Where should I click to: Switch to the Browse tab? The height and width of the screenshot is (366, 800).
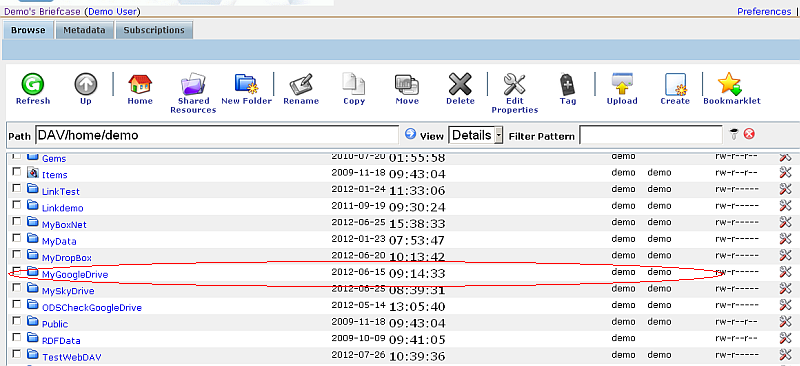pos(28,30)
